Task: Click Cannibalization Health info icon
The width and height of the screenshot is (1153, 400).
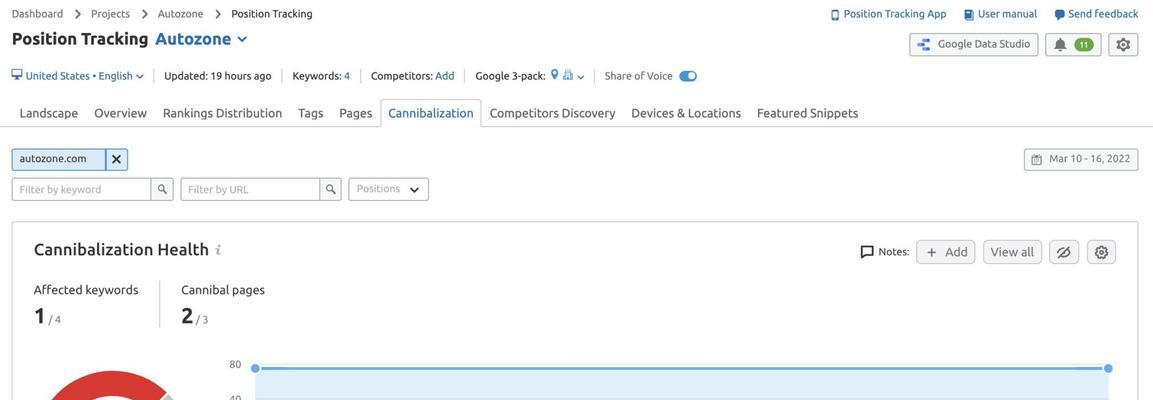Action: click(218, 250)
